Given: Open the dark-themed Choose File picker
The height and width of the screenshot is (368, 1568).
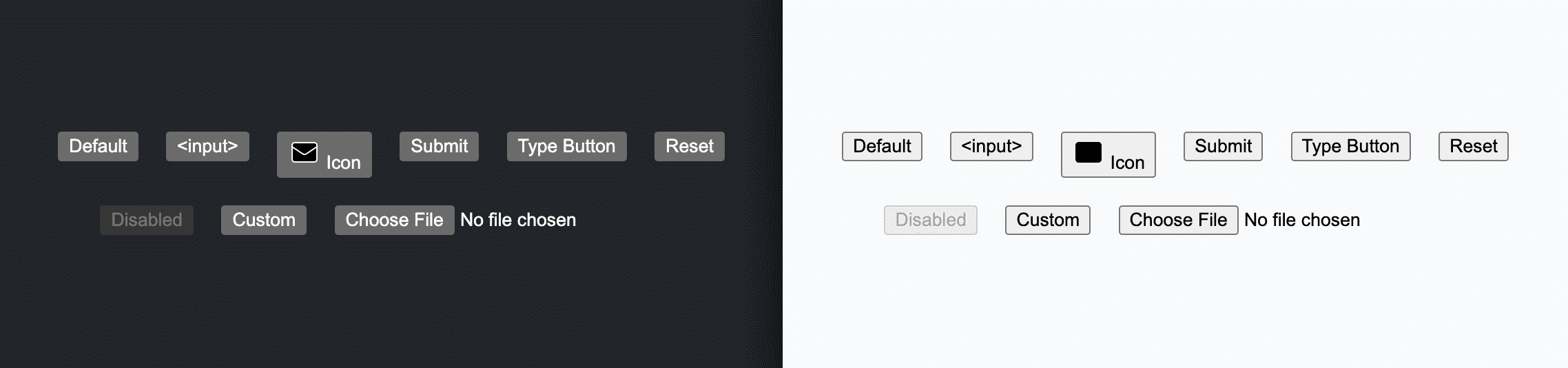Looking at the screenshot, I should coord(394,220).
